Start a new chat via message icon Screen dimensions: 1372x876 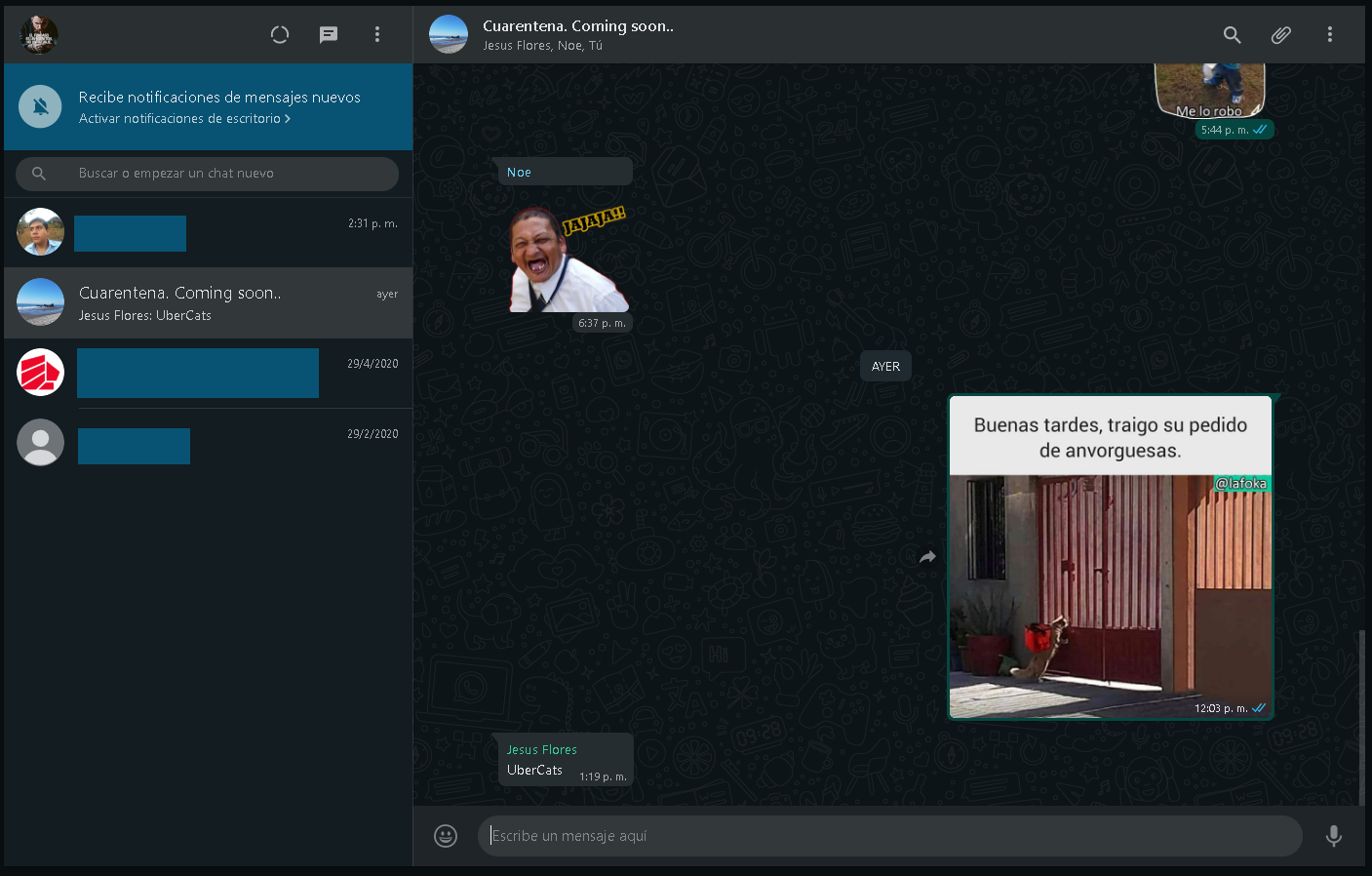click(329, 35)
